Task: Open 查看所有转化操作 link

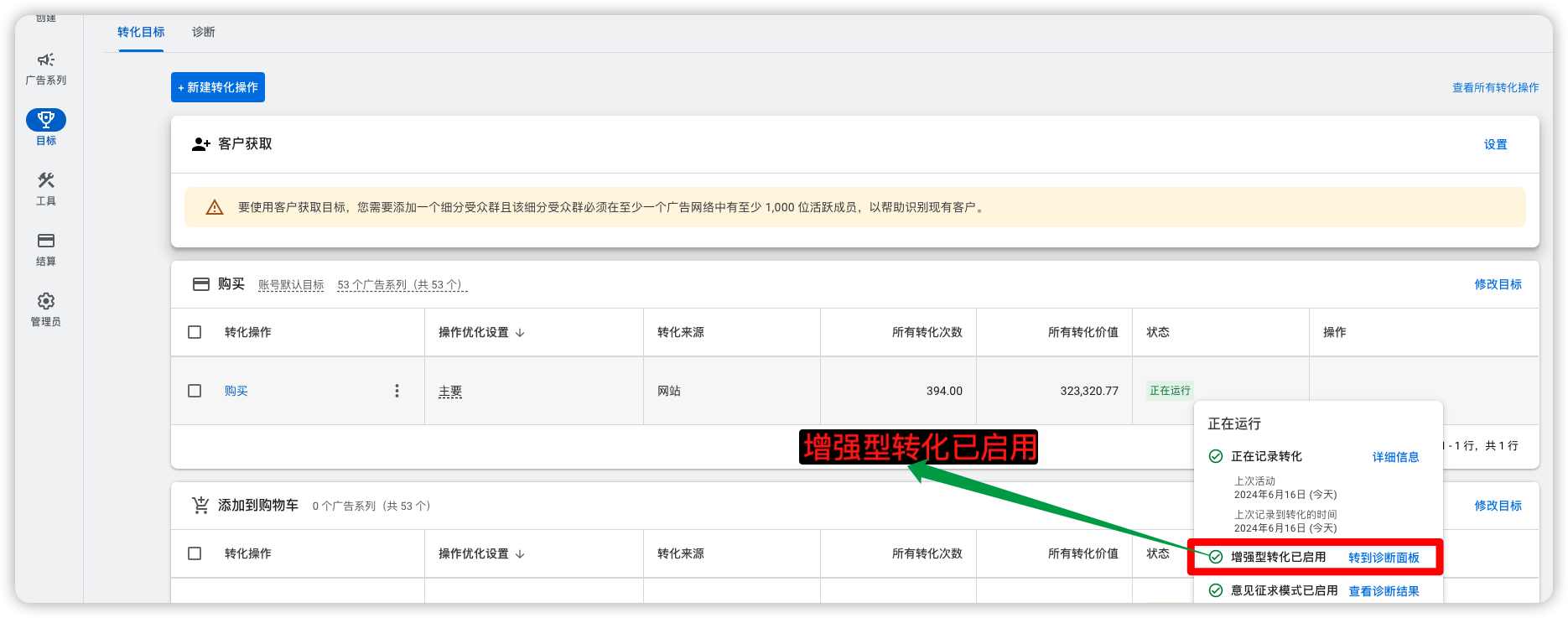Action: coord(1495,87)
